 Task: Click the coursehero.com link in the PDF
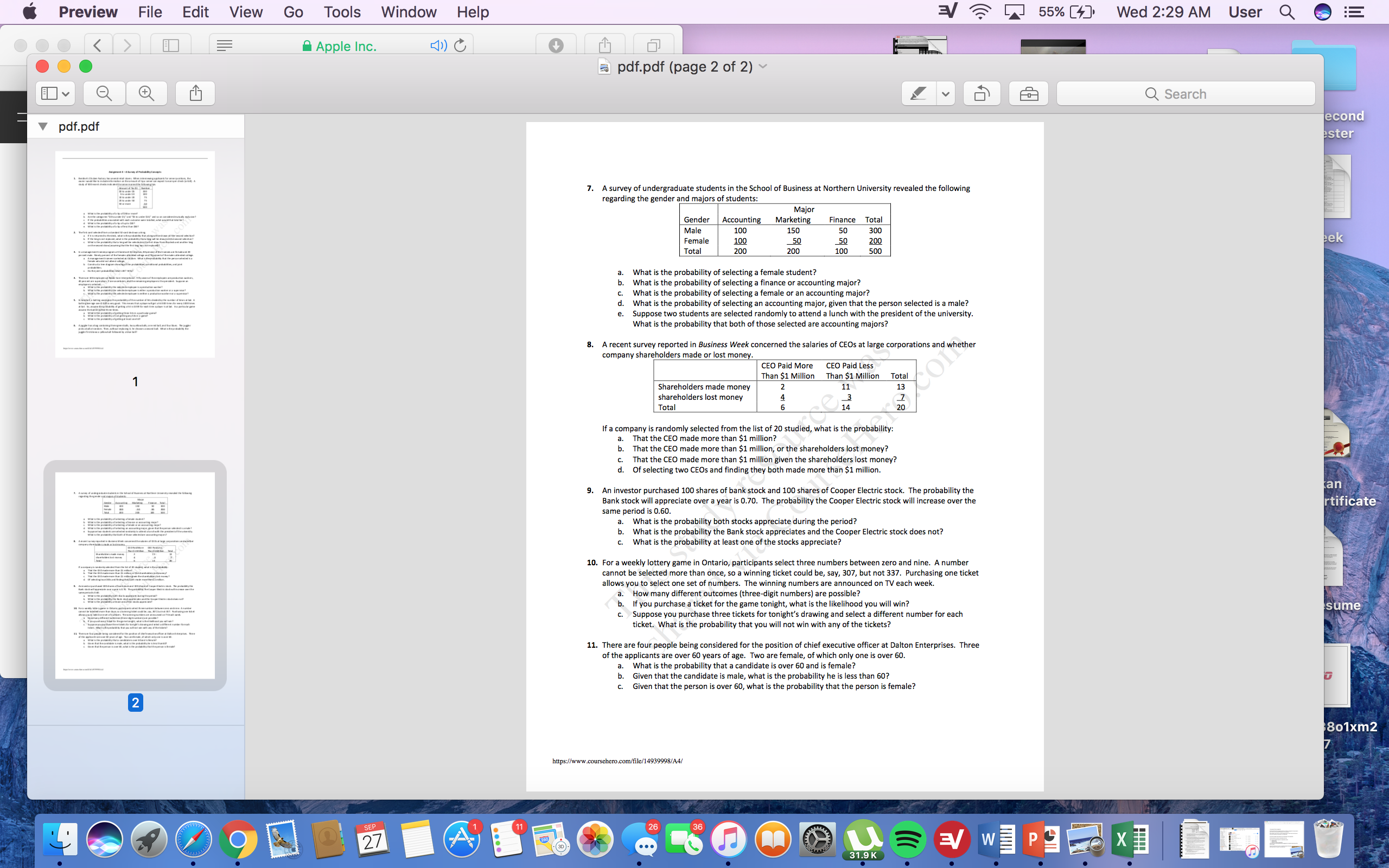point(617,761)
